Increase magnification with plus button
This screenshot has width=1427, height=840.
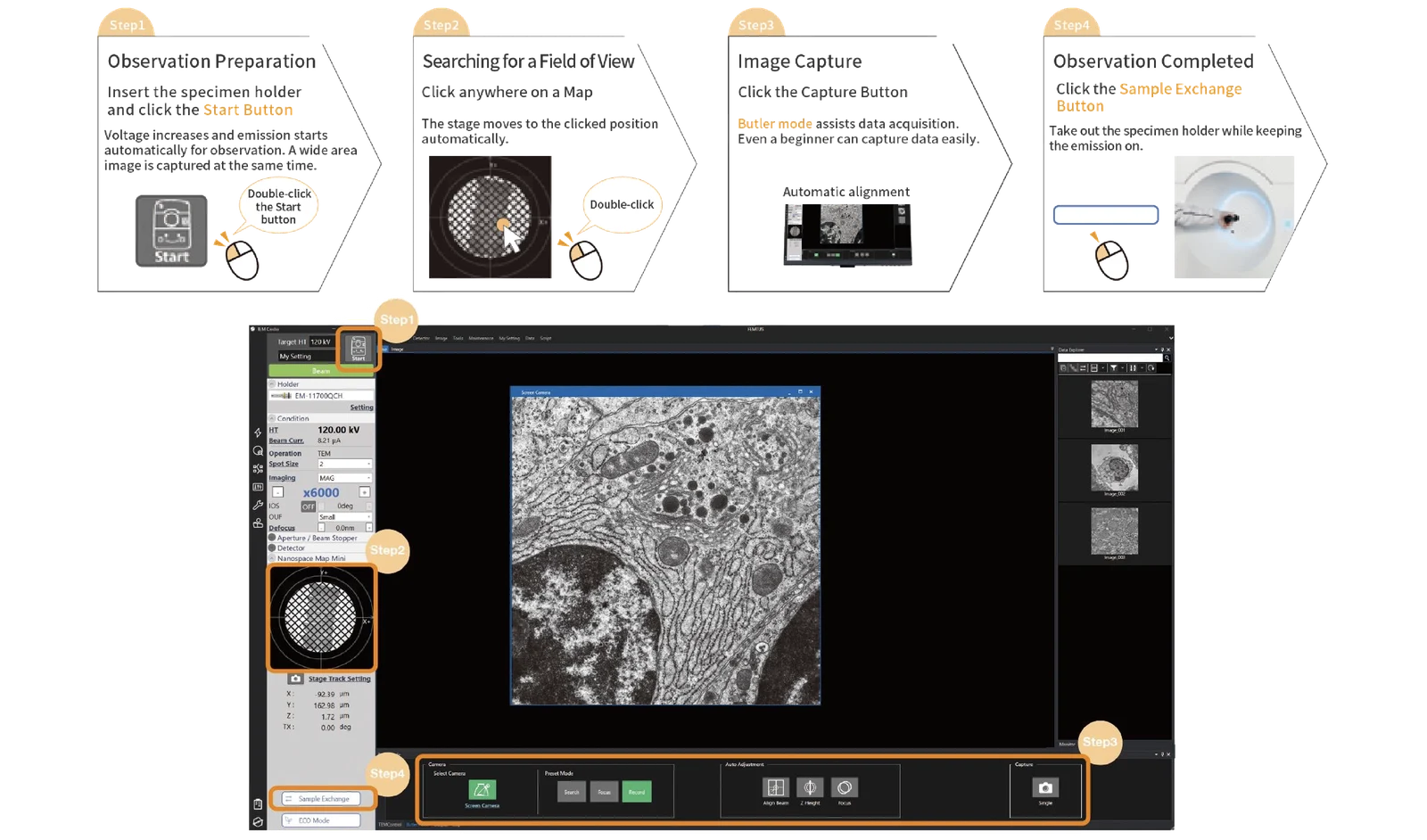click(x=364, y=492)
